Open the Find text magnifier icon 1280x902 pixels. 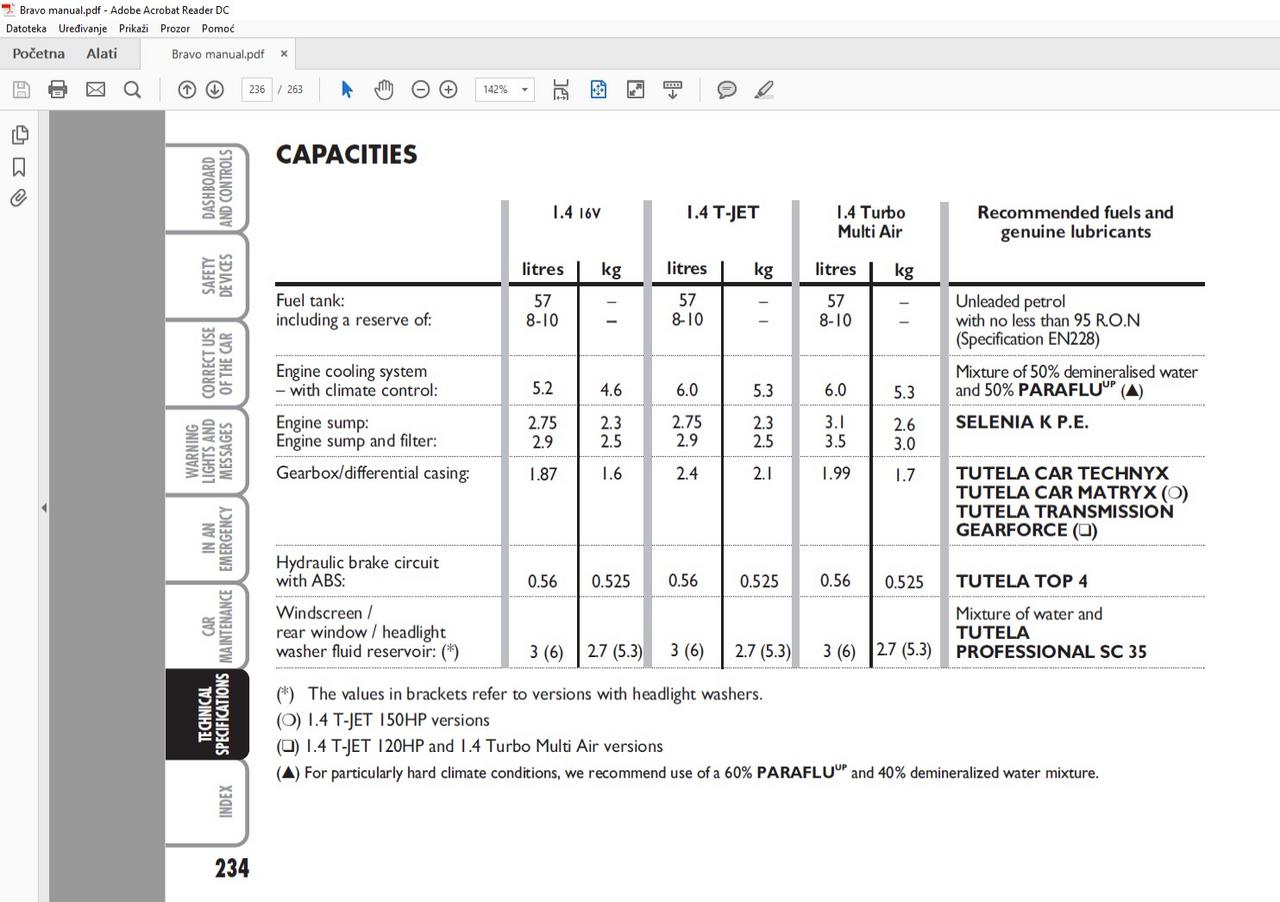[x=132, y=89]
